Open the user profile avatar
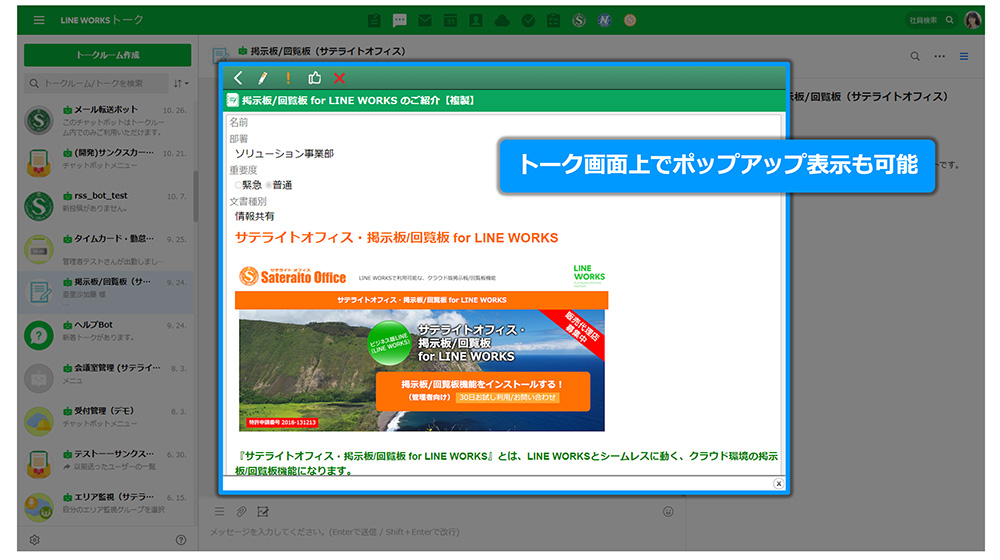Image resolution: width=1000 pixels, height=560 pixels. click(x=973, y=20)
